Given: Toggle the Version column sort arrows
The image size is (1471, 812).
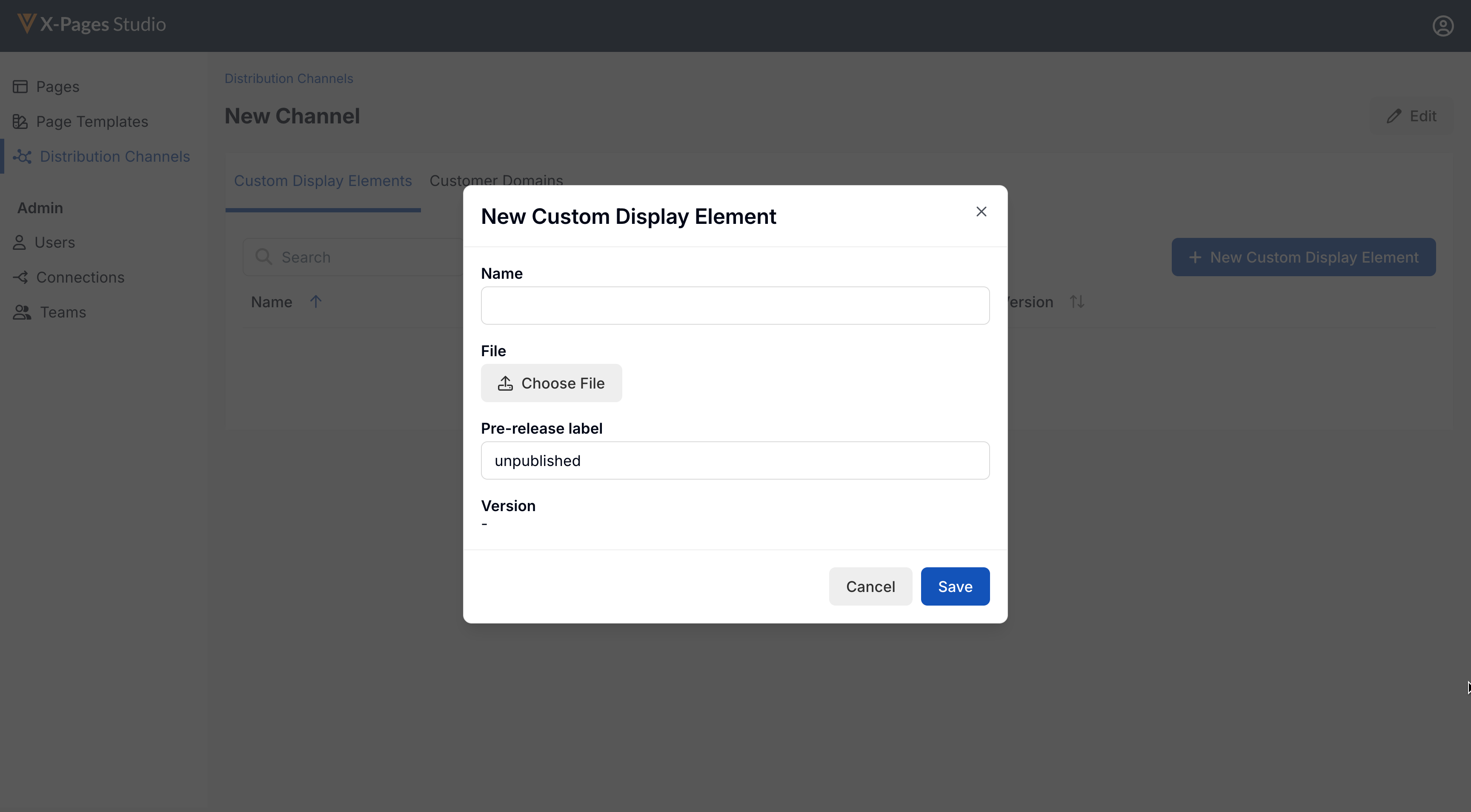Looking at the screenshot, I should 1076,301.
